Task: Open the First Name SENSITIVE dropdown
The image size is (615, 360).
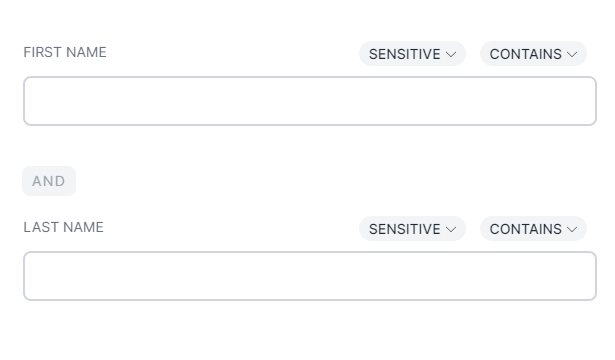Action: [412, 54]
